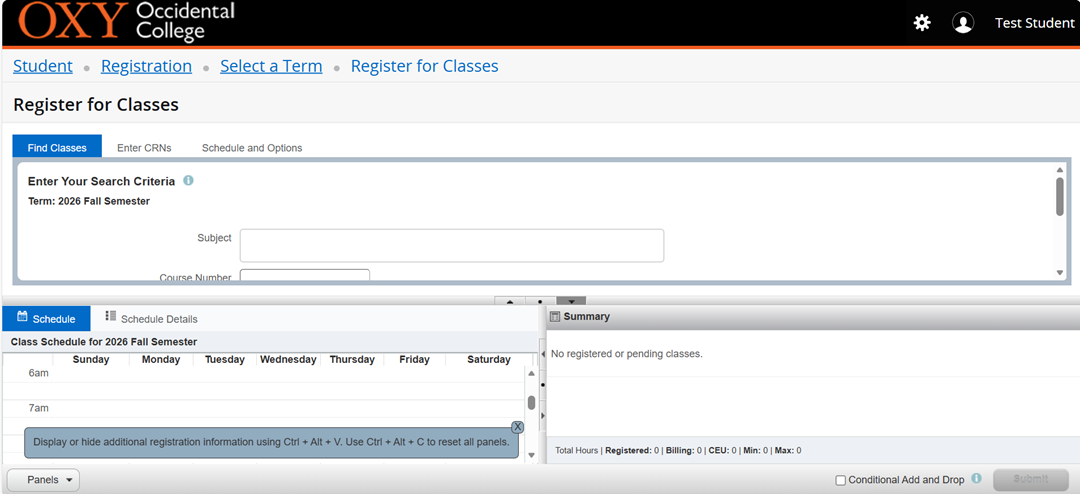This screenshot has height=494, width=1080.
Task: Select the Schedule tab
Action: click(x=46, y=318)
